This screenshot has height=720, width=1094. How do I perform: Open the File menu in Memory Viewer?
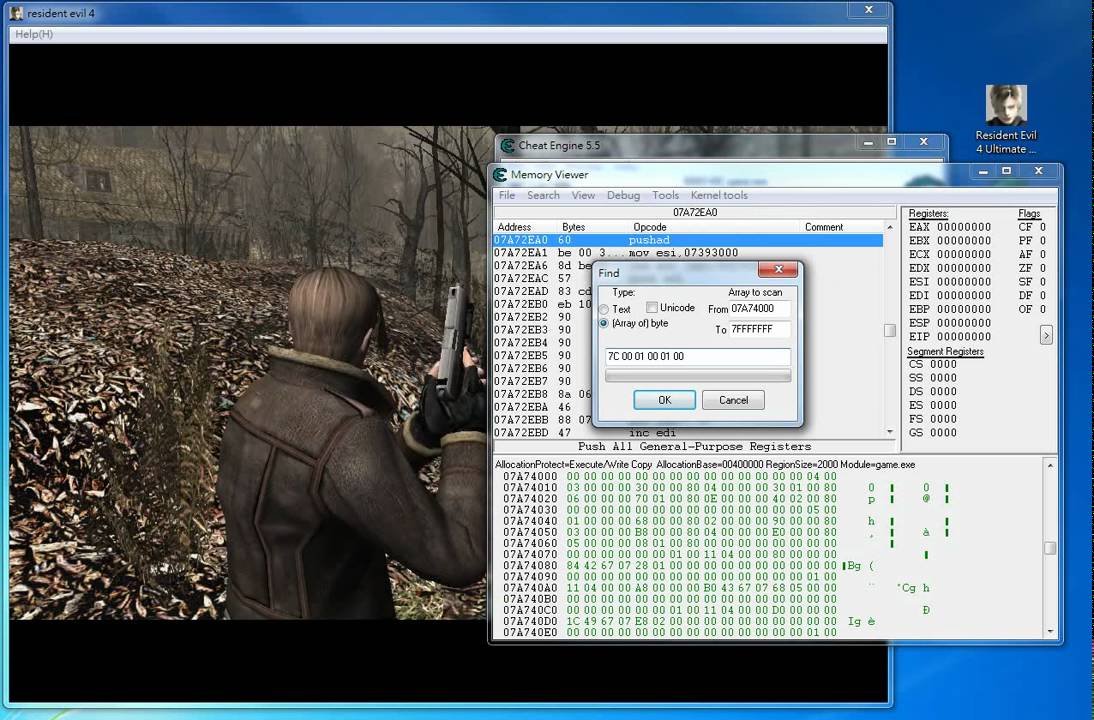(507, 195)
